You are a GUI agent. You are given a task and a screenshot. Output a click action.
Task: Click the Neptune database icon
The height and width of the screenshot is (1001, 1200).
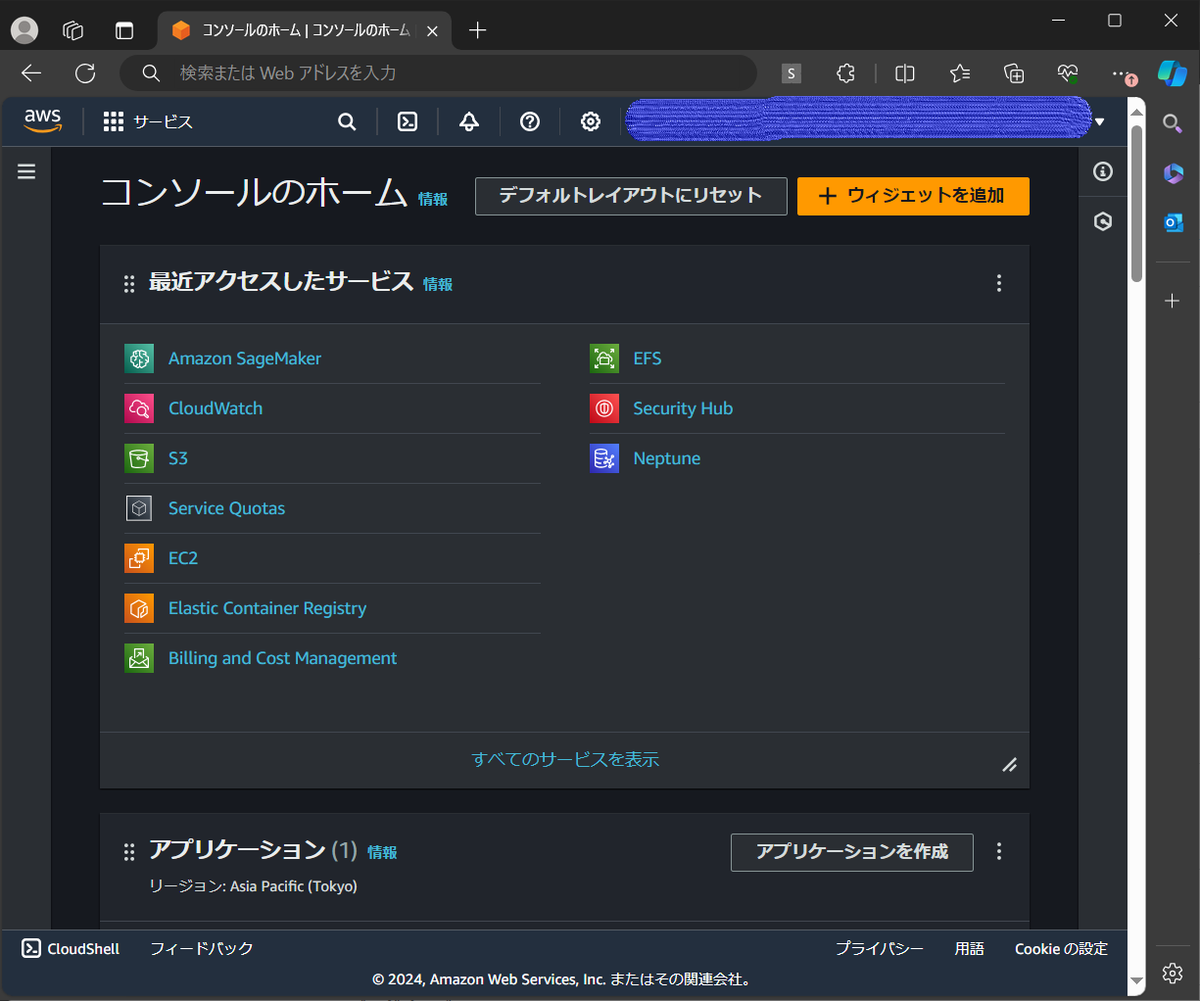click(604, 458)
